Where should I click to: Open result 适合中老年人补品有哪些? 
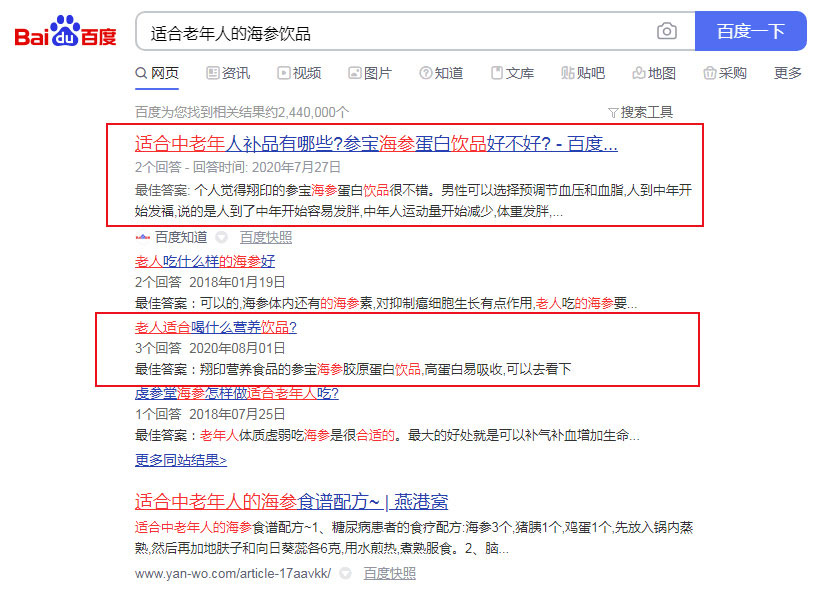pos(376,144)
